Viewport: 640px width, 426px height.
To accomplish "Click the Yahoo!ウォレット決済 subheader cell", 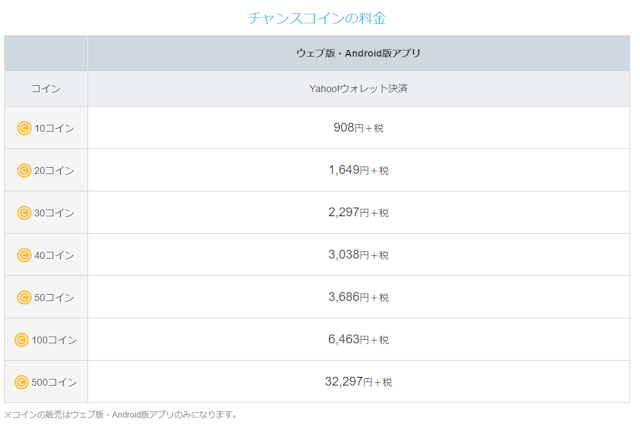I will [x=358, y=88].
